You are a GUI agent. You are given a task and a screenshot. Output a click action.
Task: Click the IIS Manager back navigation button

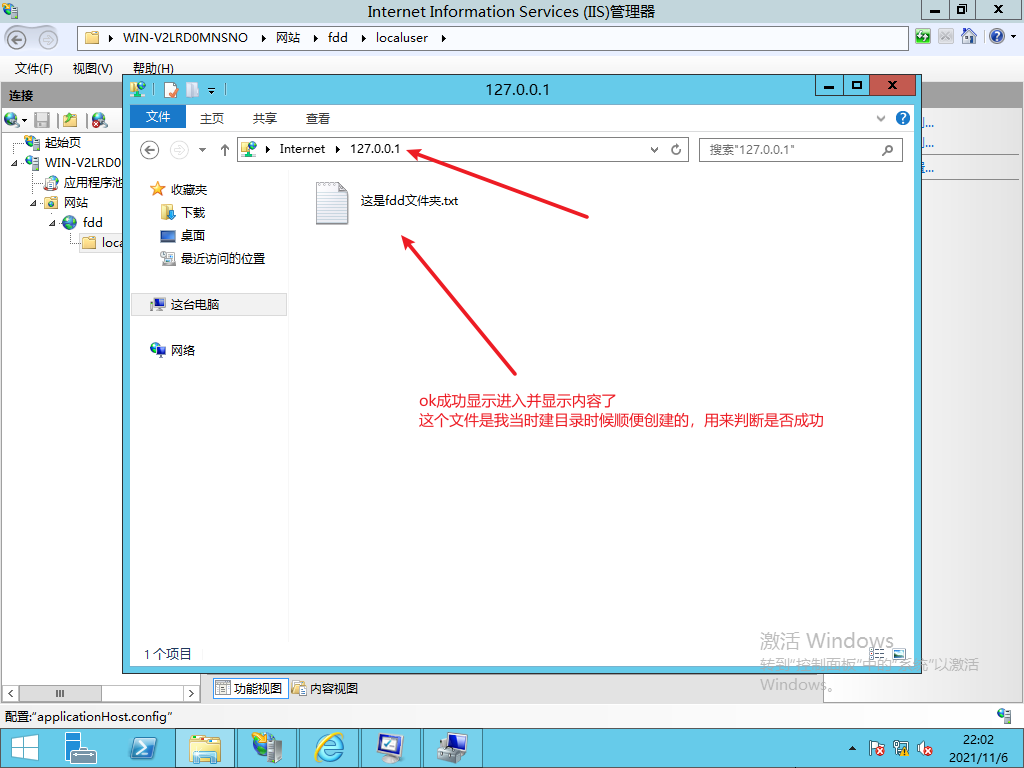pyautogui.click(x=17, y=39)
